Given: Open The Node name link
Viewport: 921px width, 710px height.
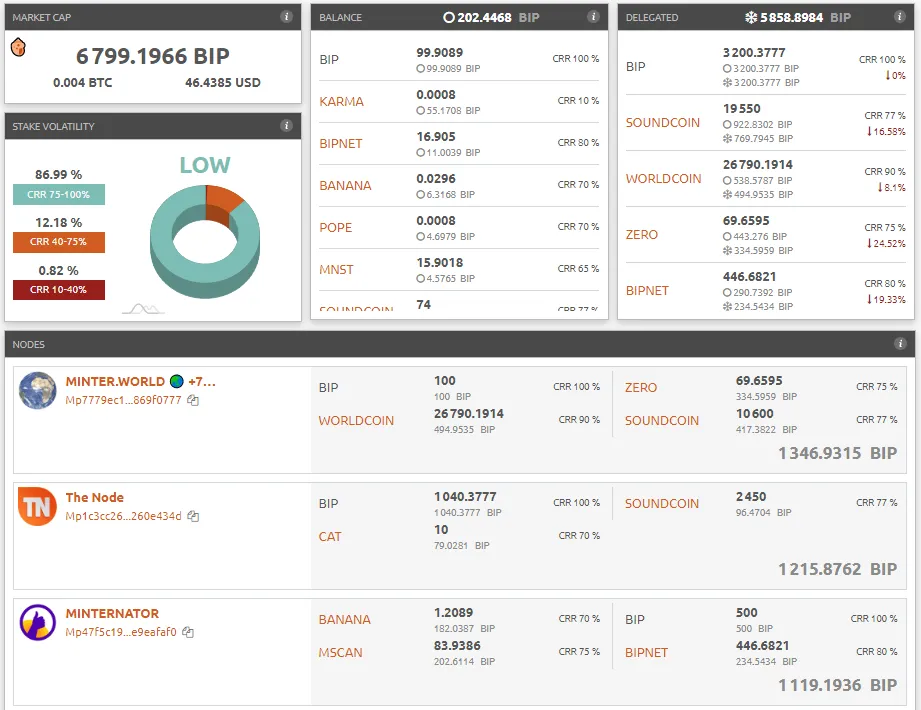Looking at the screenshot, I should [x=95, y=497].
